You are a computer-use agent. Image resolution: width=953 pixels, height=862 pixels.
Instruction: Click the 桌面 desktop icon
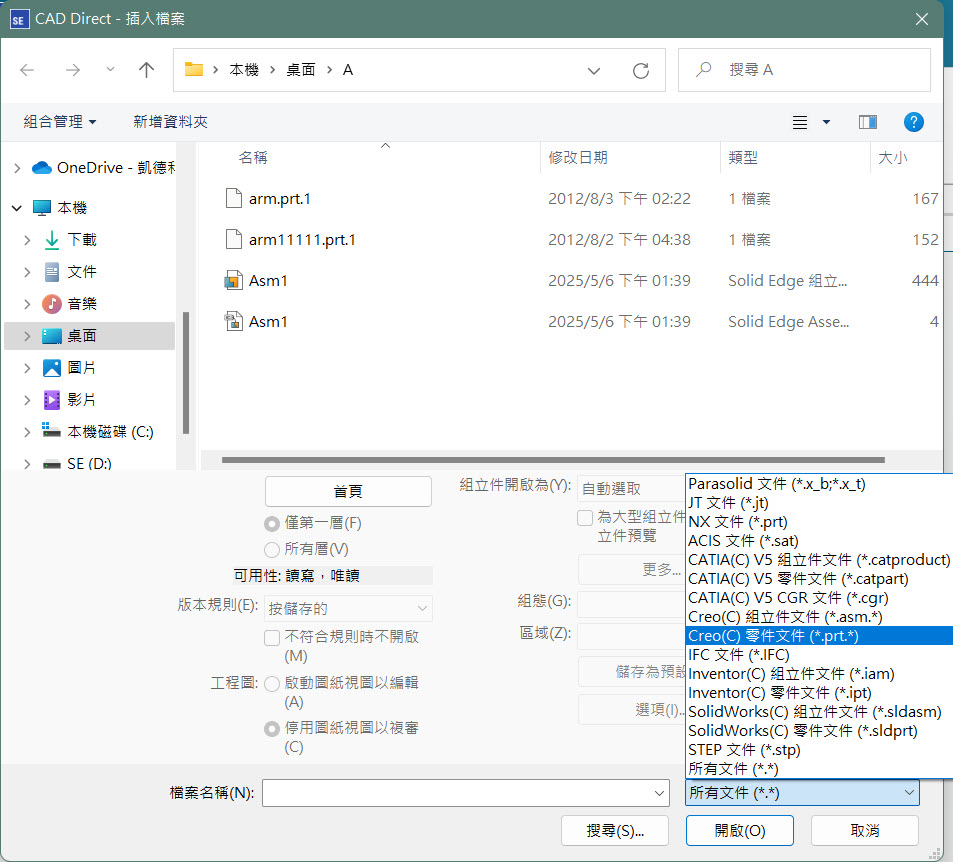pos(52,336)
